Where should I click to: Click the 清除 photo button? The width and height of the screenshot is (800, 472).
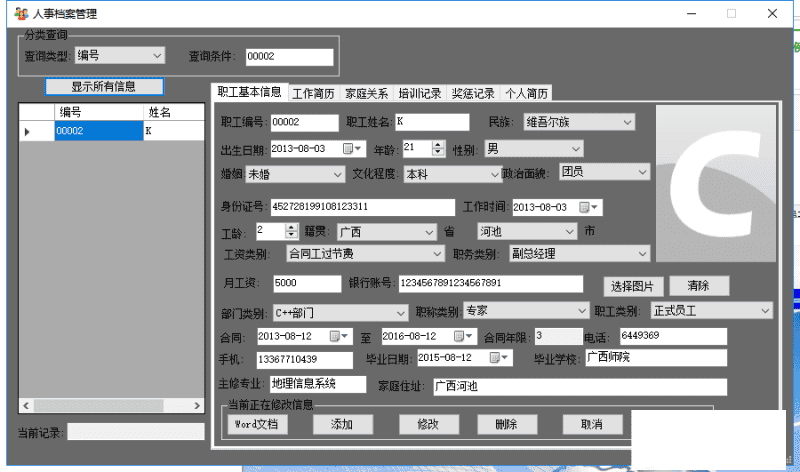point(698,286)
